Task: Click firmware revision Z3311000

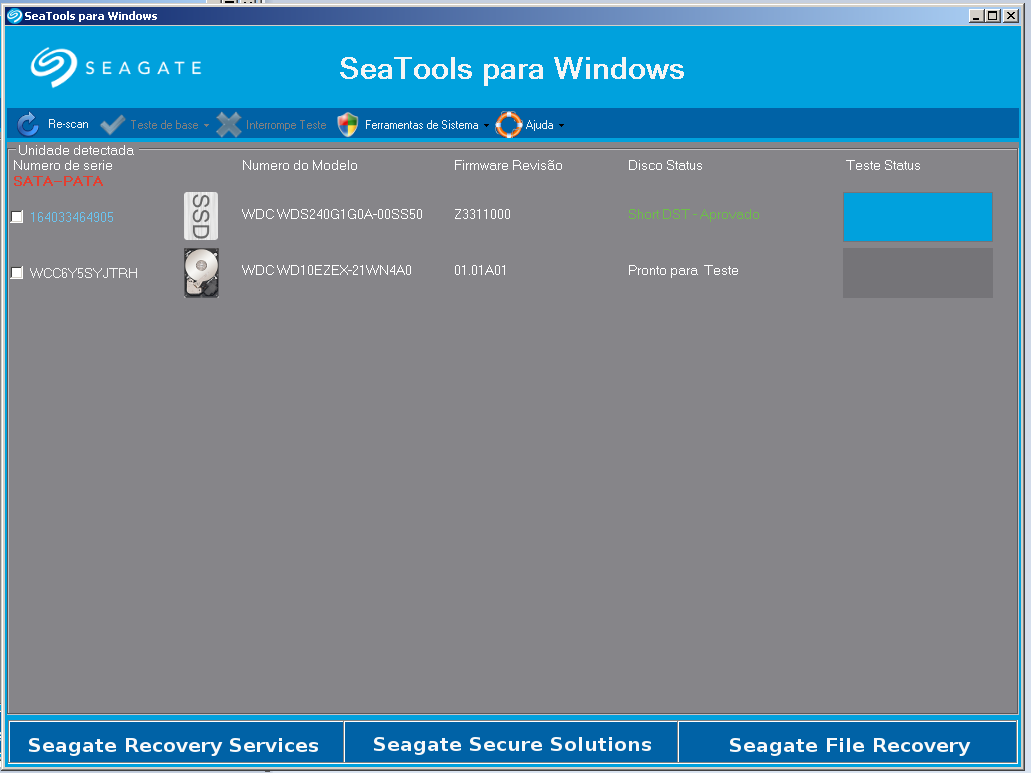Action: click(482, 214)
